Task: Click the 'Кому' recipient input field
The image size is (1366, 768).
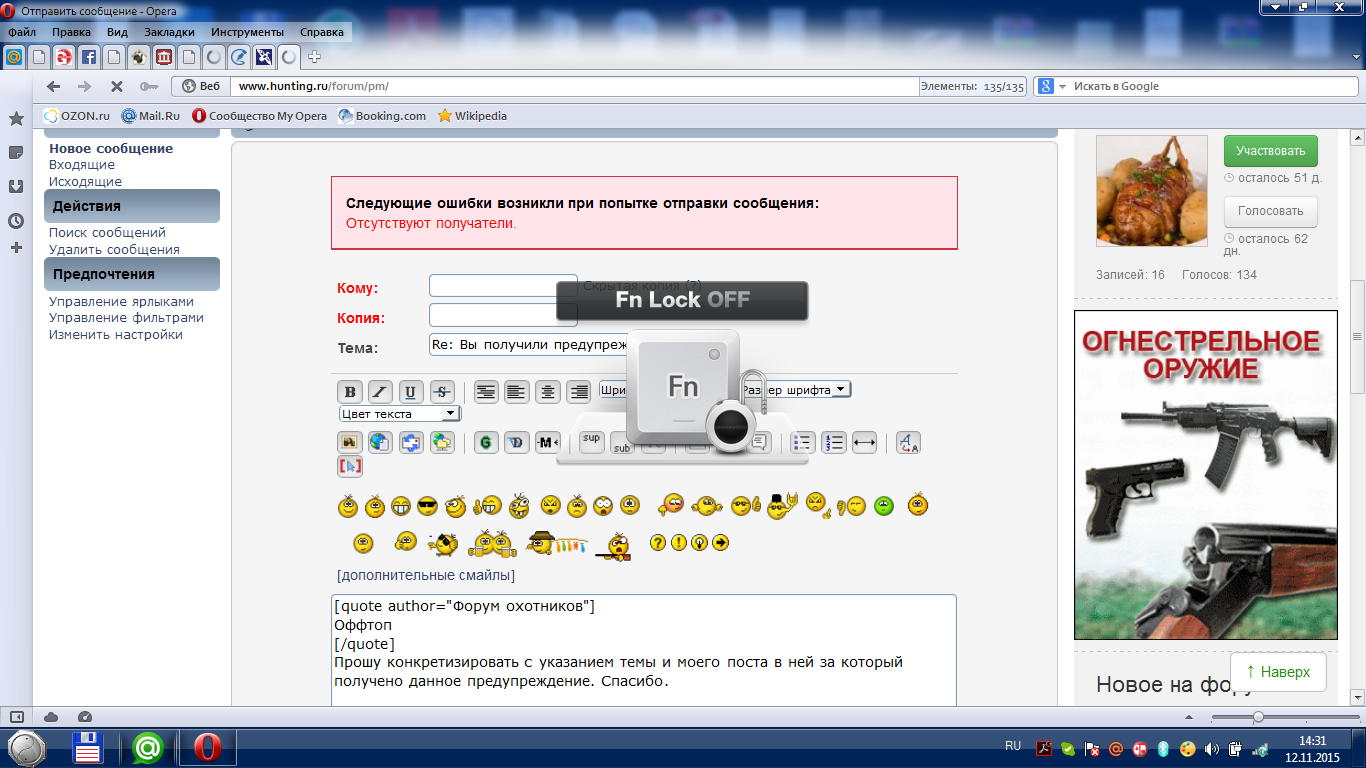Action: tap(503, 286)
